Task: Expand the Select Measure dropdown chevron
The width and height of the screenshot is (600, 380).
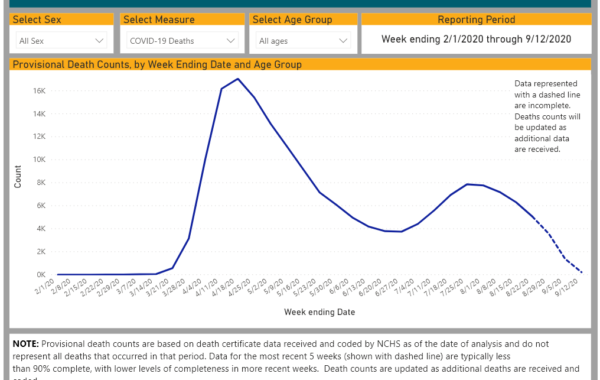Action: 230,41
